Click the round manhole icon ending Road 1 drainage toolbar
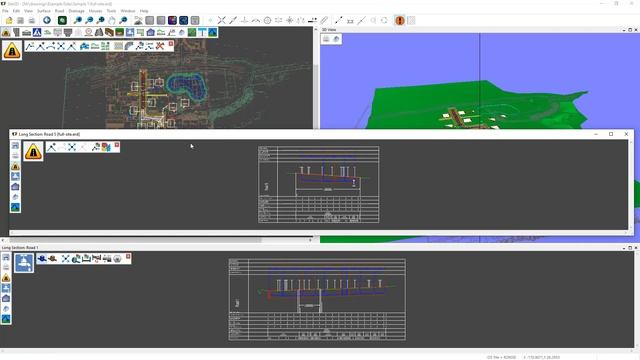640x360 pixels. [x=117, y=259]
